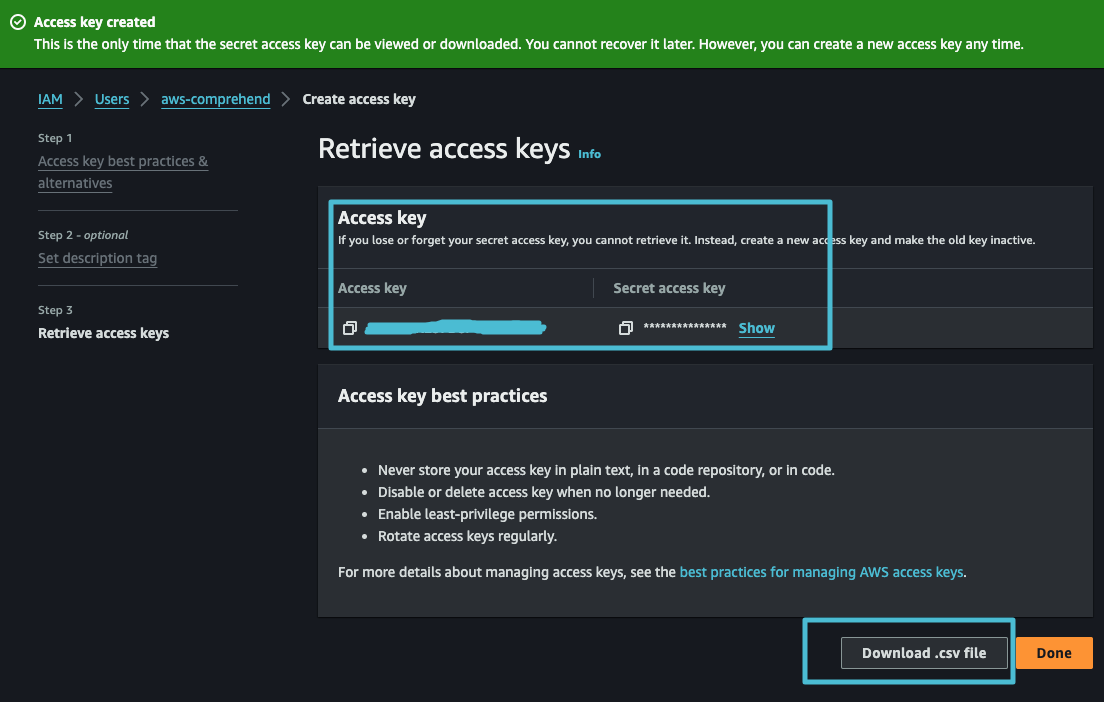Select the Retrieve access keys step

[103, 333]
